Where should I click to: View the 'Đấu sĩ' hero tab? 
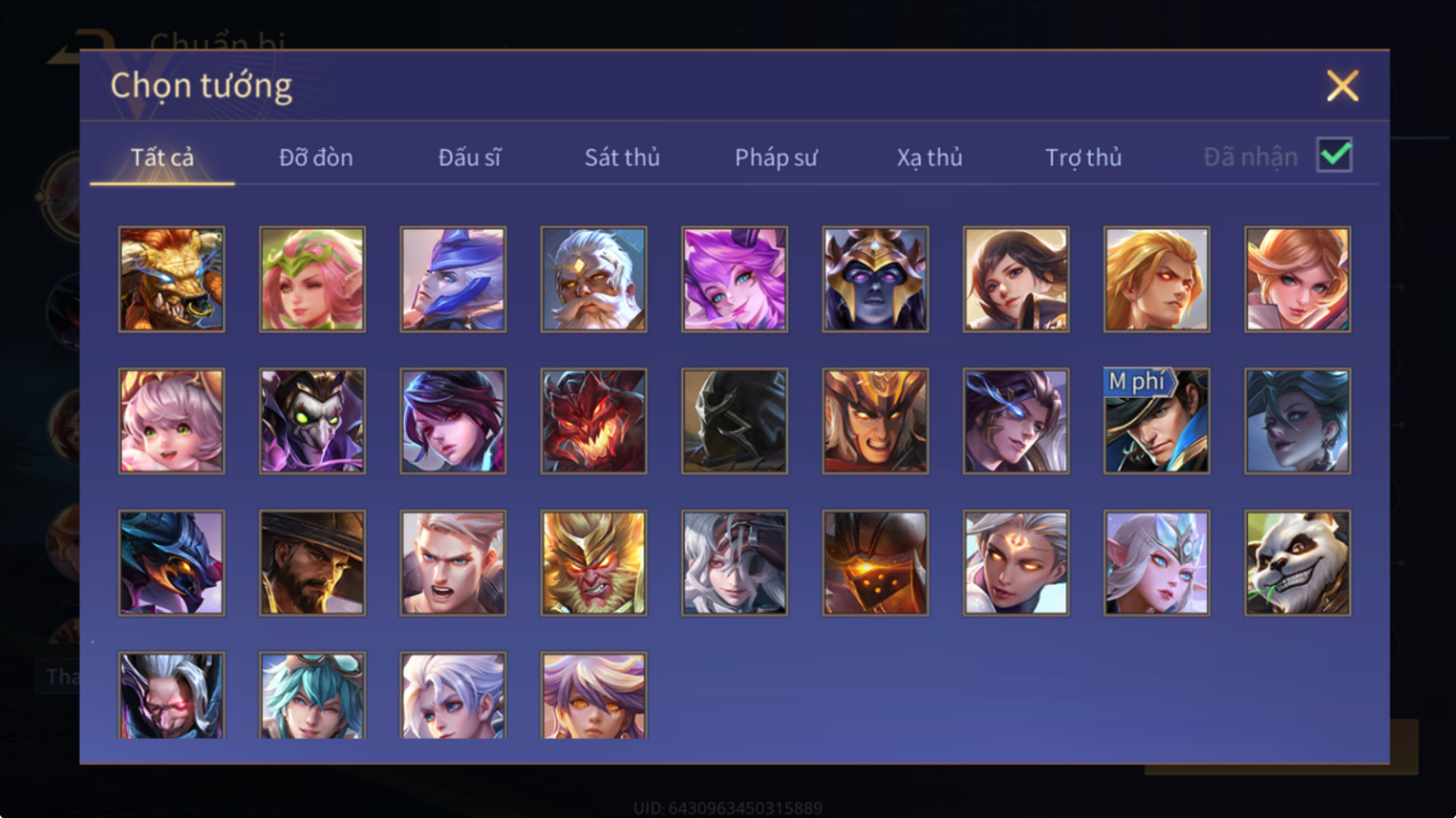469,158
